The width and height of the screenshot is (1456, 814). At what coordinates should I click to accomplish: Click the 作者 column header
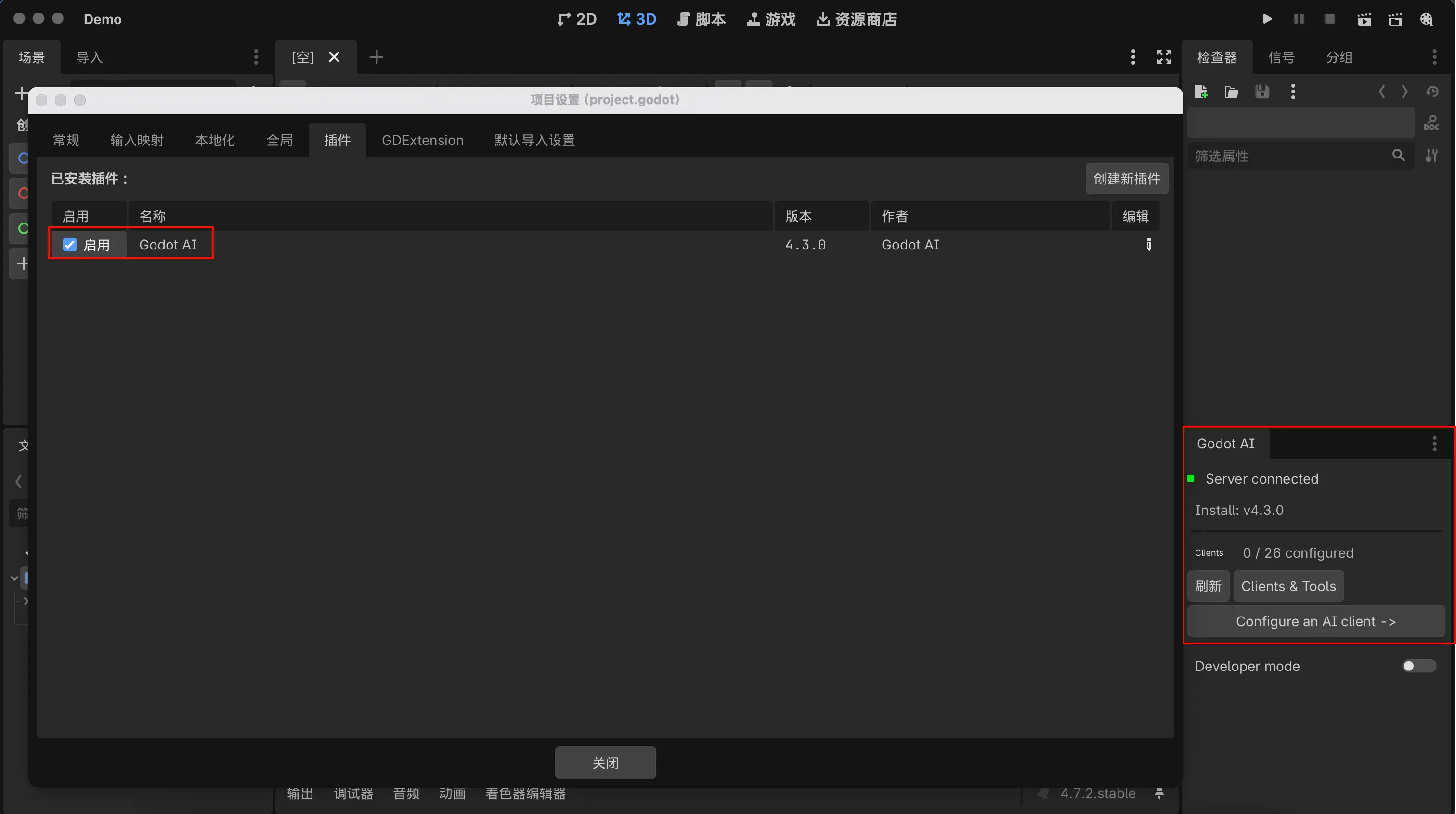click(990, 216)
